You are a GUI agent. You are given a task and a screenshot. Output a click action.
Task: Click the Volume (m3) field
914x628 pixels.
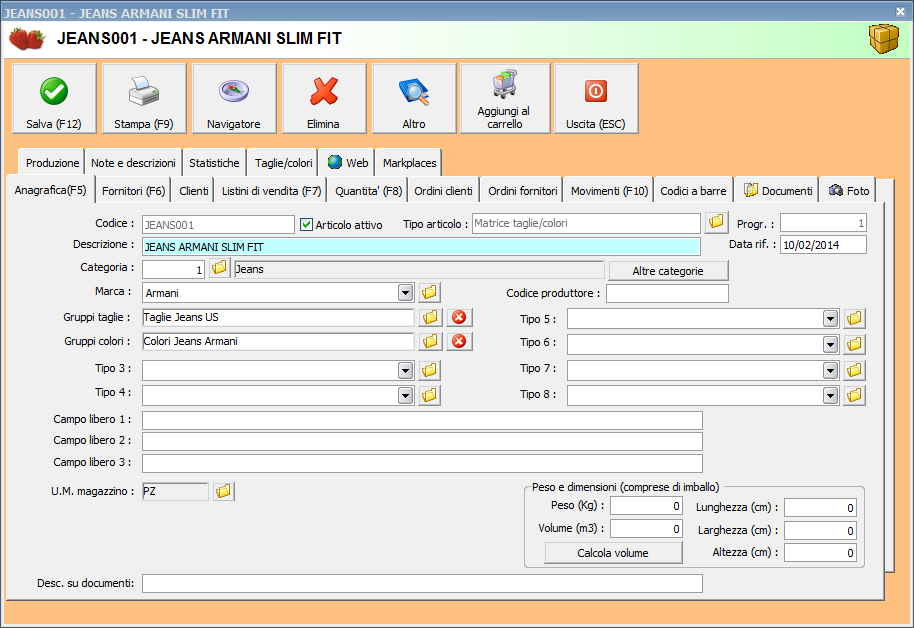(646, 529)
